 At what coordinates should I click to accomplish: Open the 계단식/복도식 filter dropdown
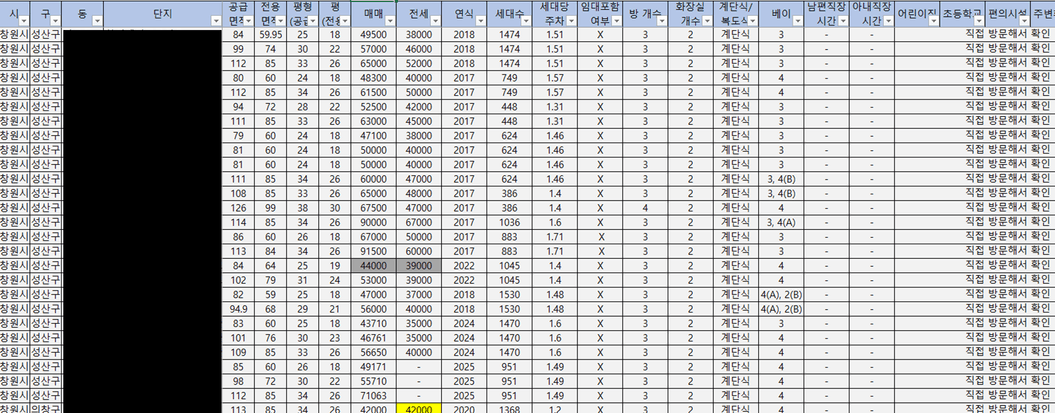752,22
